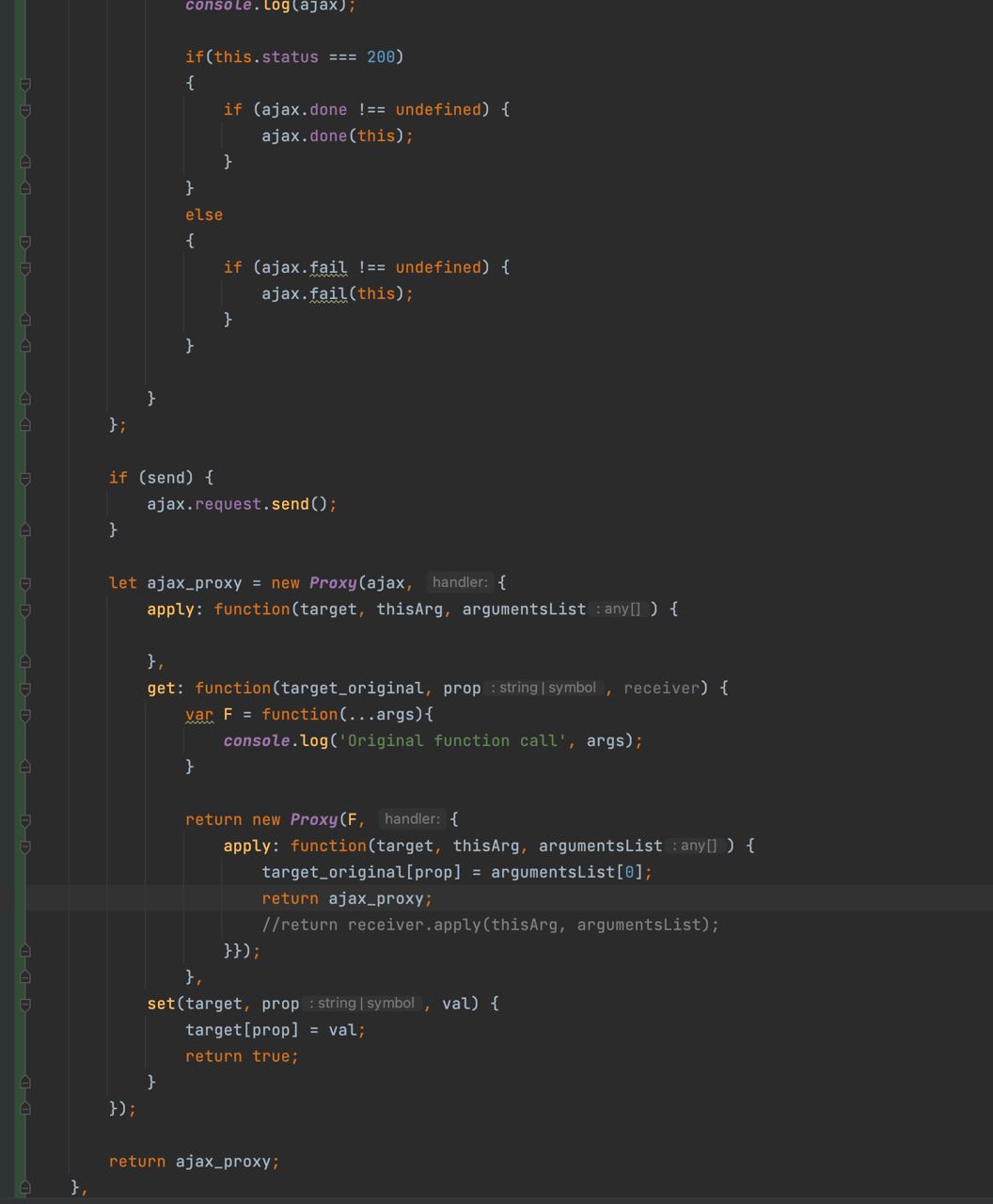Fold the 'return new Proxy(F' block
The image size is (993, 1204).
pos(25,820)
